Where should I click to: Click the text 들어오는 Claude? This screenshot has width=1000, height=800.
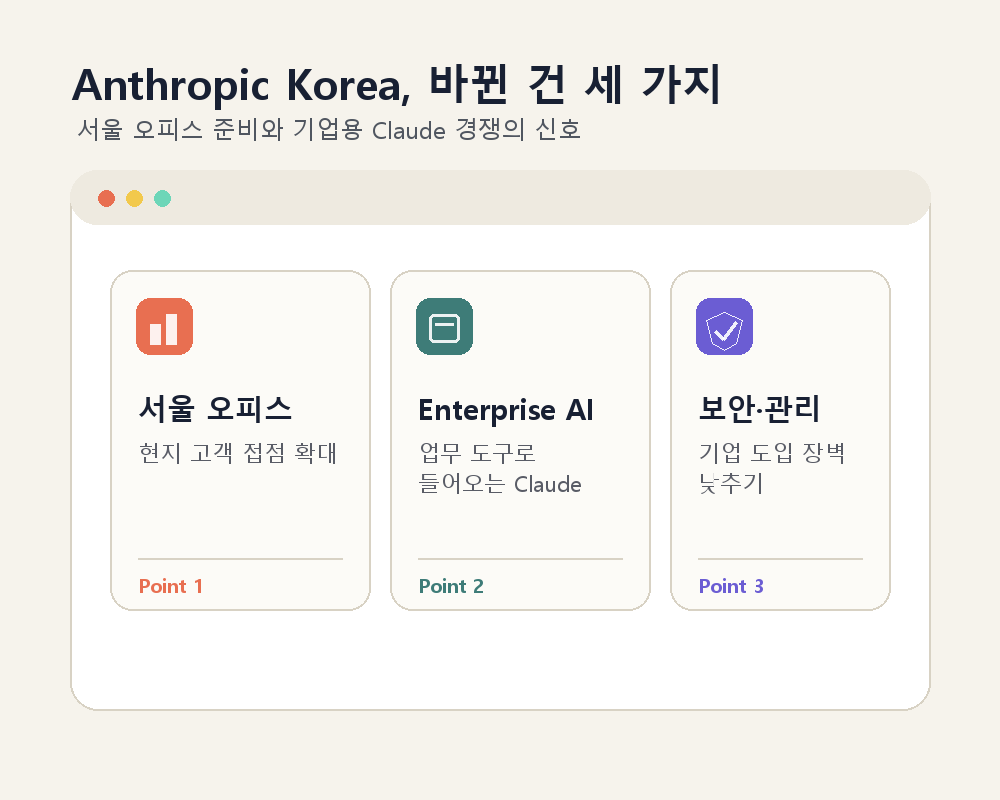pyautogui.click(x=500, y=484)
